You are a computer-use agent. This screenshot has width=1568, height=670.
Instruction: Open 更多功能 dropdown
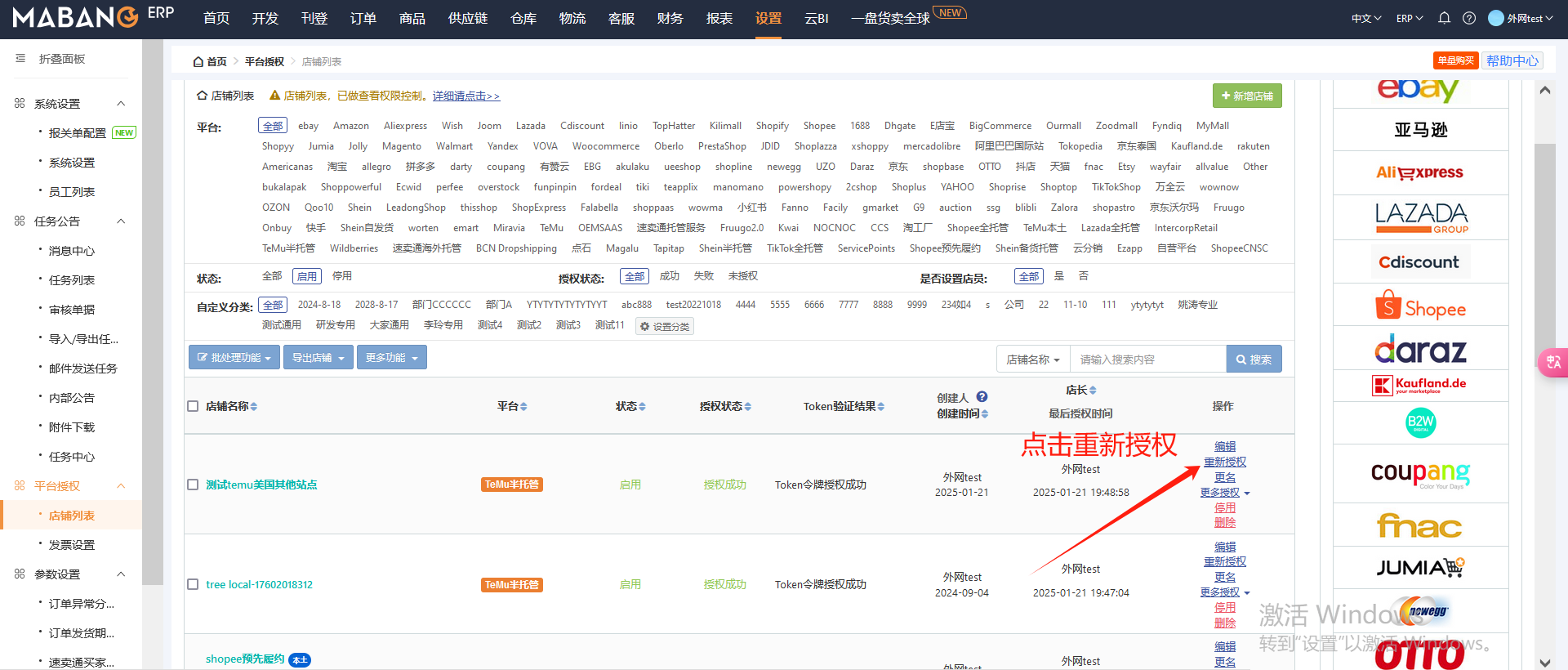[392, 358]
